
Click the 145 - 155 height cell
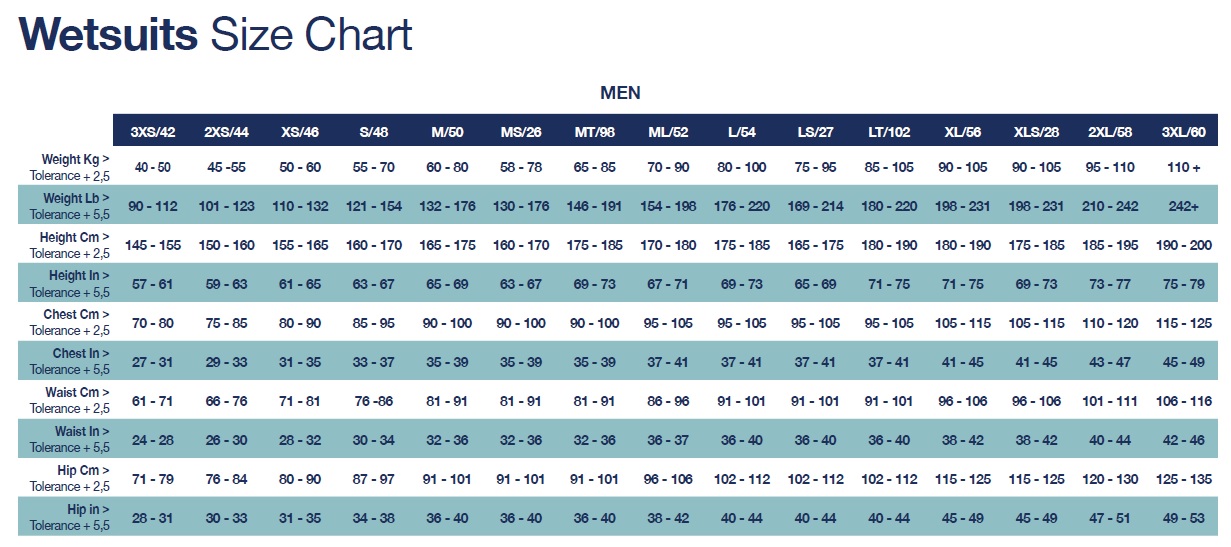pyautogui.click(x=153, y=245)
